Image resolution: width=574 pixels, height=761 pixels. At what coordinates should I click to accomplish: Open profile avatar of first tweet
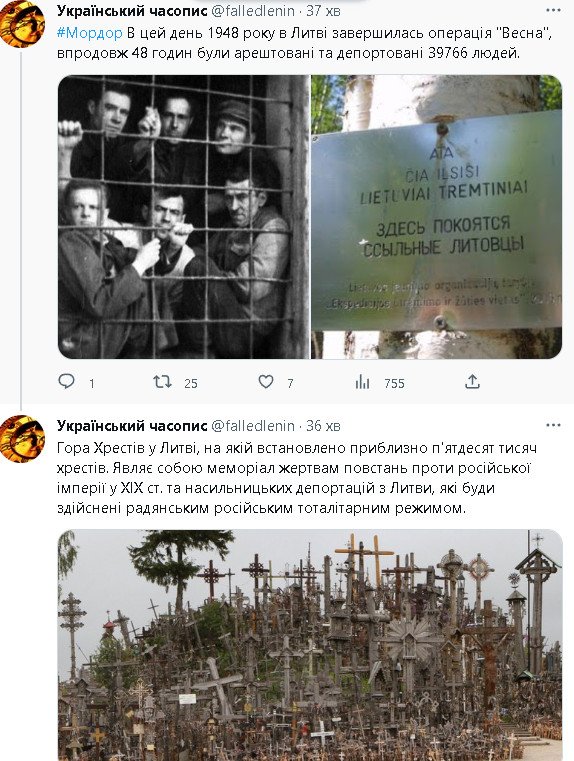click(22, 25)
